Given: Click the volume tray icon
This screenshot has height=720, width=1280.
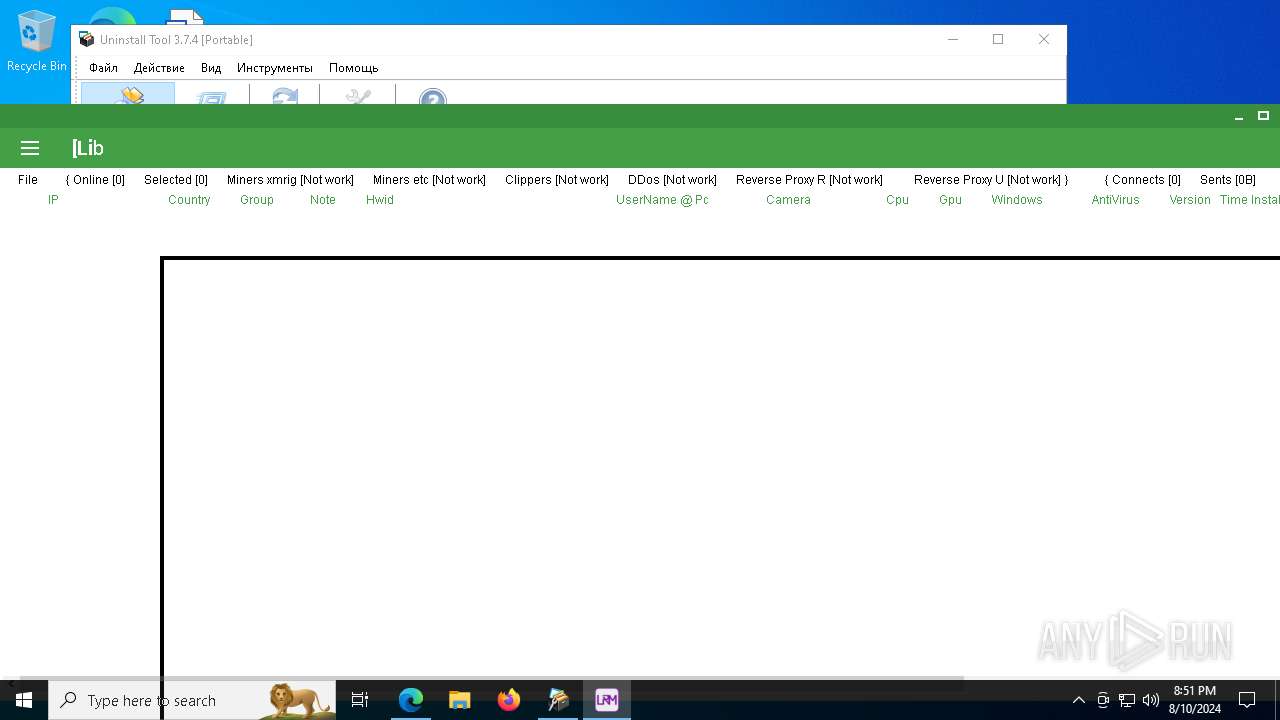Looking at the screenshot, I should pyautogui.click(x=1150, y=700).
